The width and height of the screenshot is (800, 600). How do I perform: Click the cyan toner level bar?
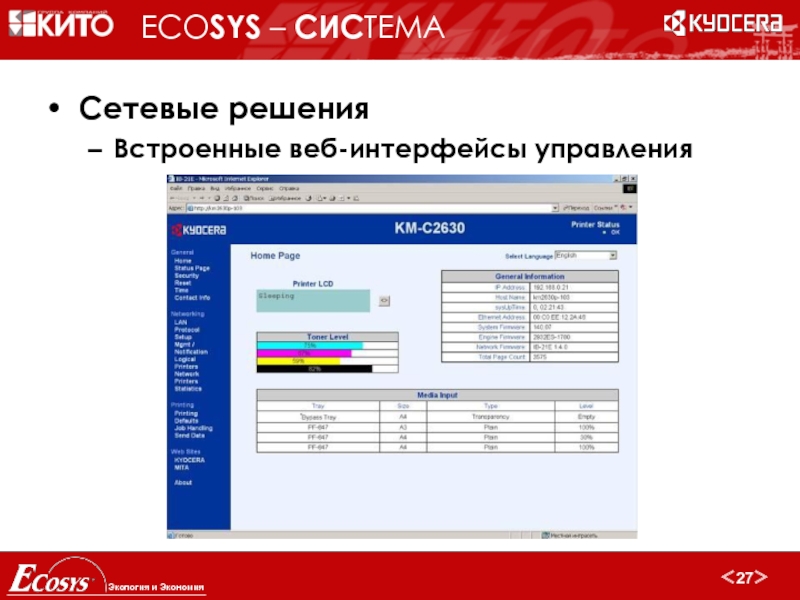point(310,345)
